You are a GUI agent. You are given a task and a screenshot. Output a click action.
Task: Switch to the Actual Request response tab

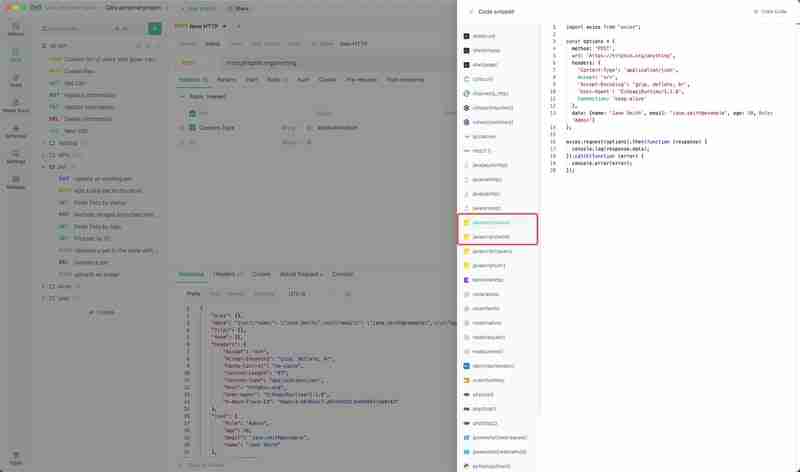point(301,274)
